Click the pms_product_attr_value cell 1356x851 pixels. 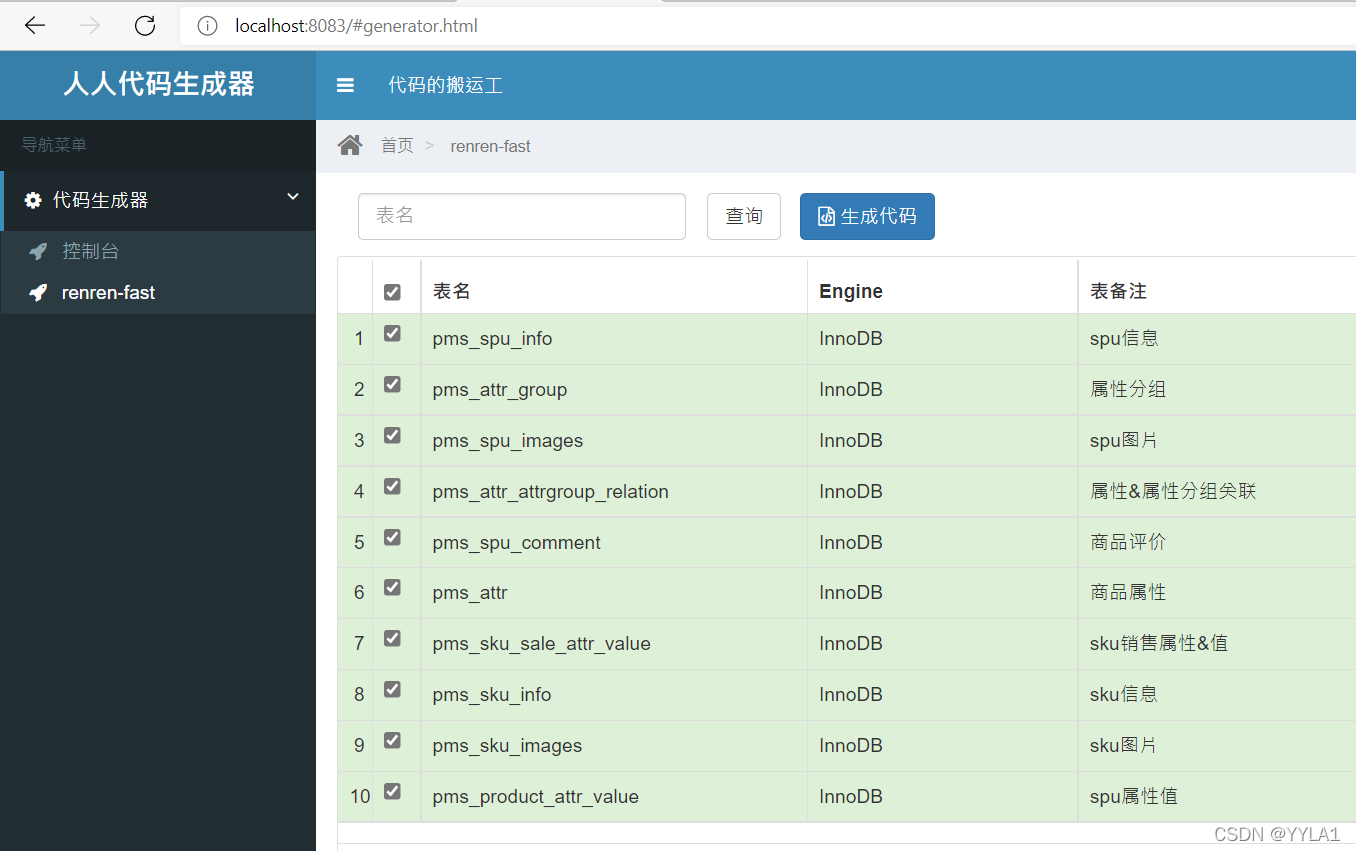pyautogui.click(x=614, y=797)
